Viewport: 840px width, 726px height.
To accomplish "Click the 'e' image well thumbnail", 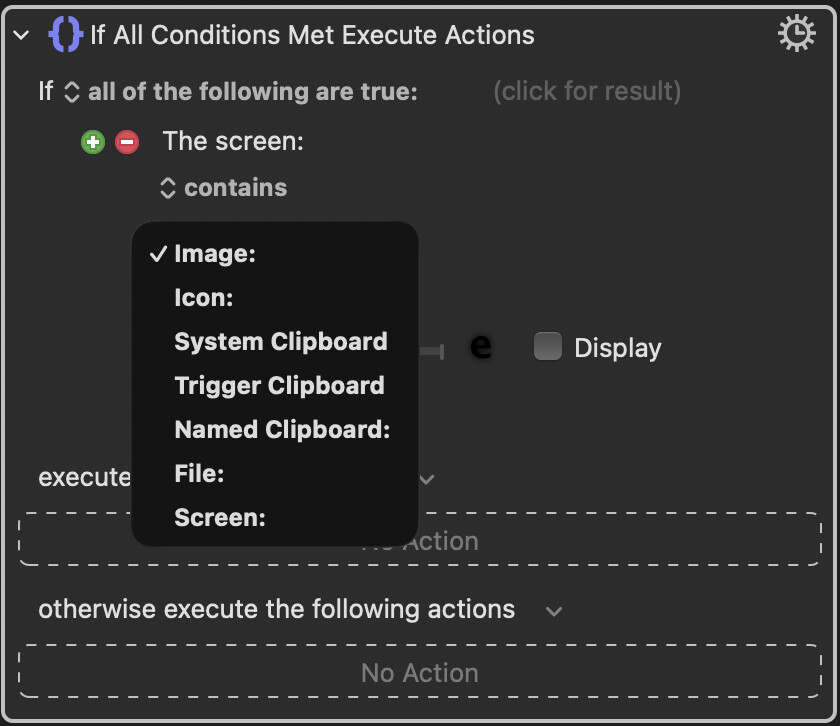I will click(481, 347).
